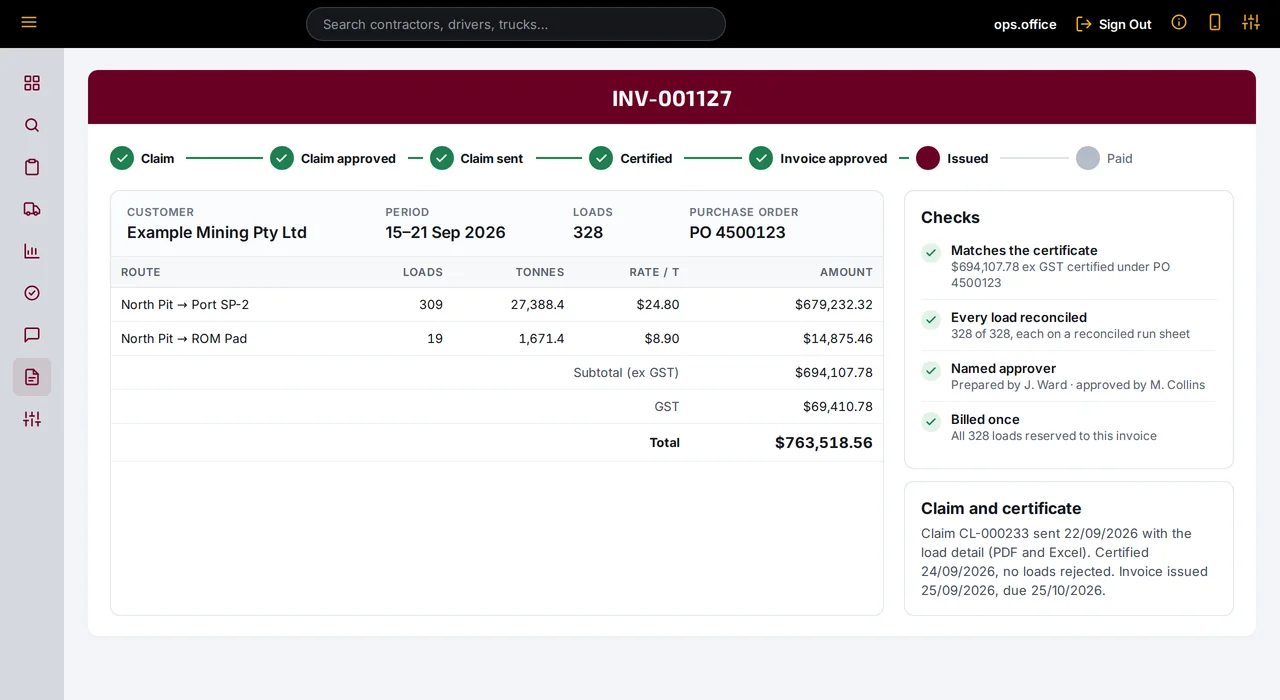Open the info circle icon

coord(1179,22)
